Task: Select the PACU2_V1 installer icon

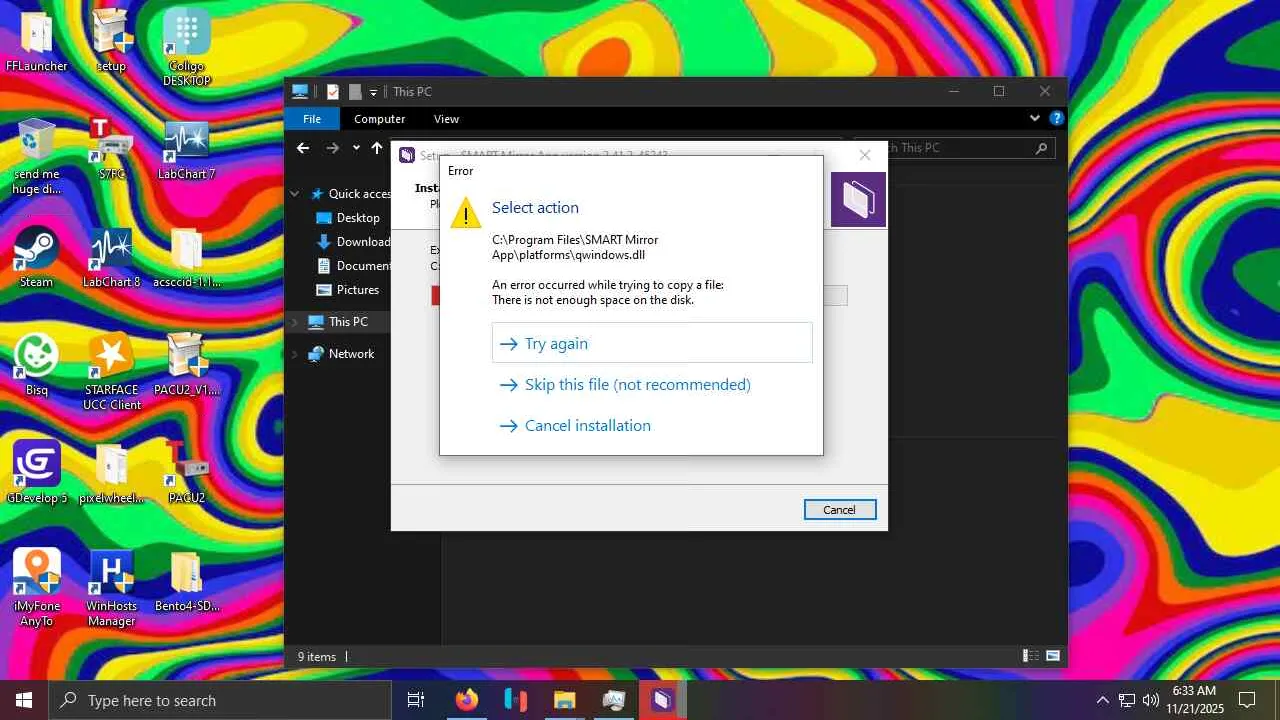Action: [x=187, y=366]
